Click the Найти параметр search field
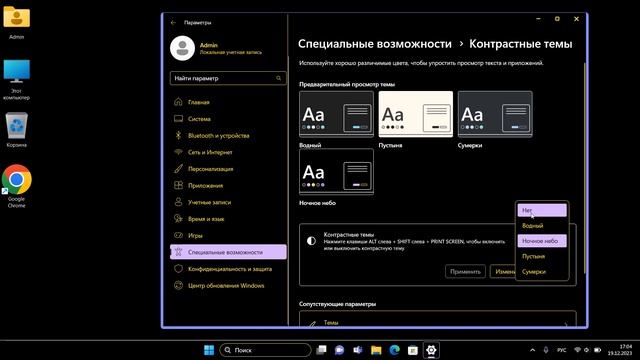640x360 pixels. [x=228, y=78]
